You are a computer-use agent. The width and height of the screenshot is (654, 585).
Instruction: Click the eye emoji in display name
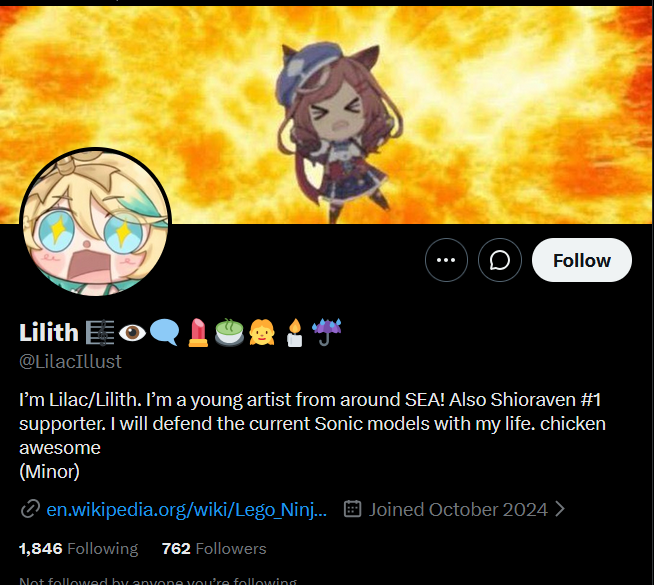point(132,333)
